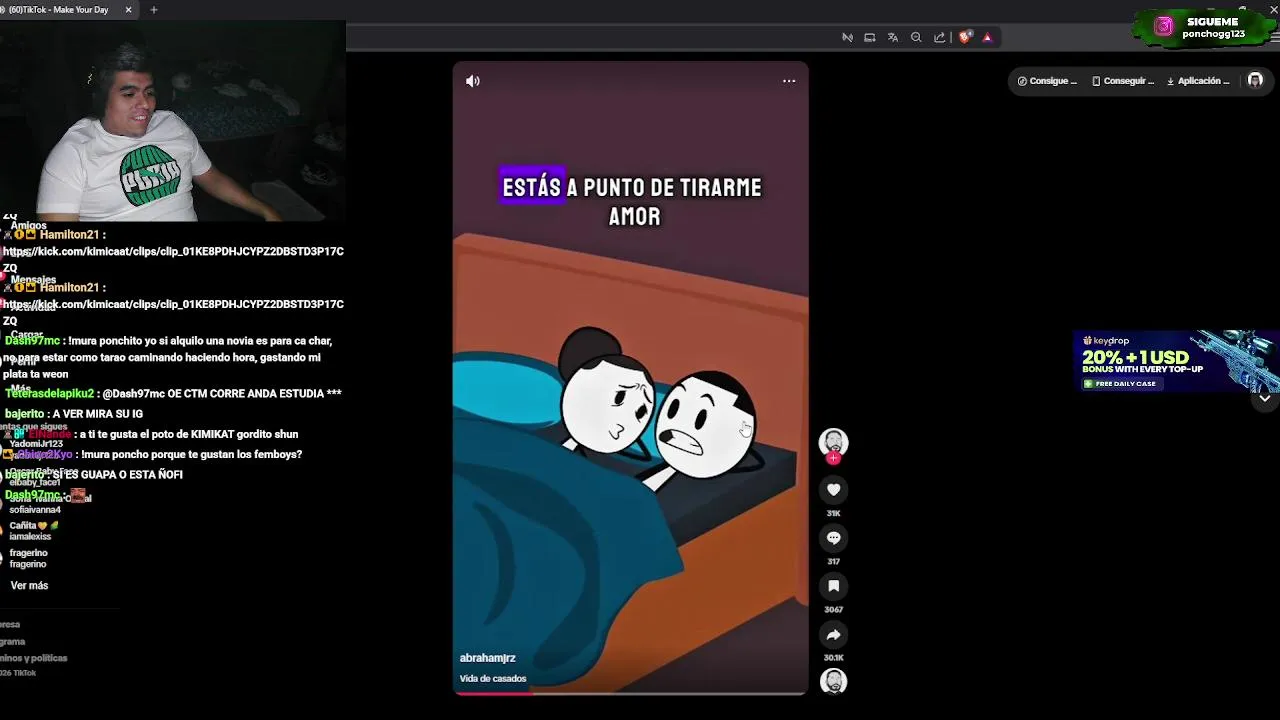This screenshot has height=720, width=1280.
Task: Click the translate page icon
Action: pos(893,37)
